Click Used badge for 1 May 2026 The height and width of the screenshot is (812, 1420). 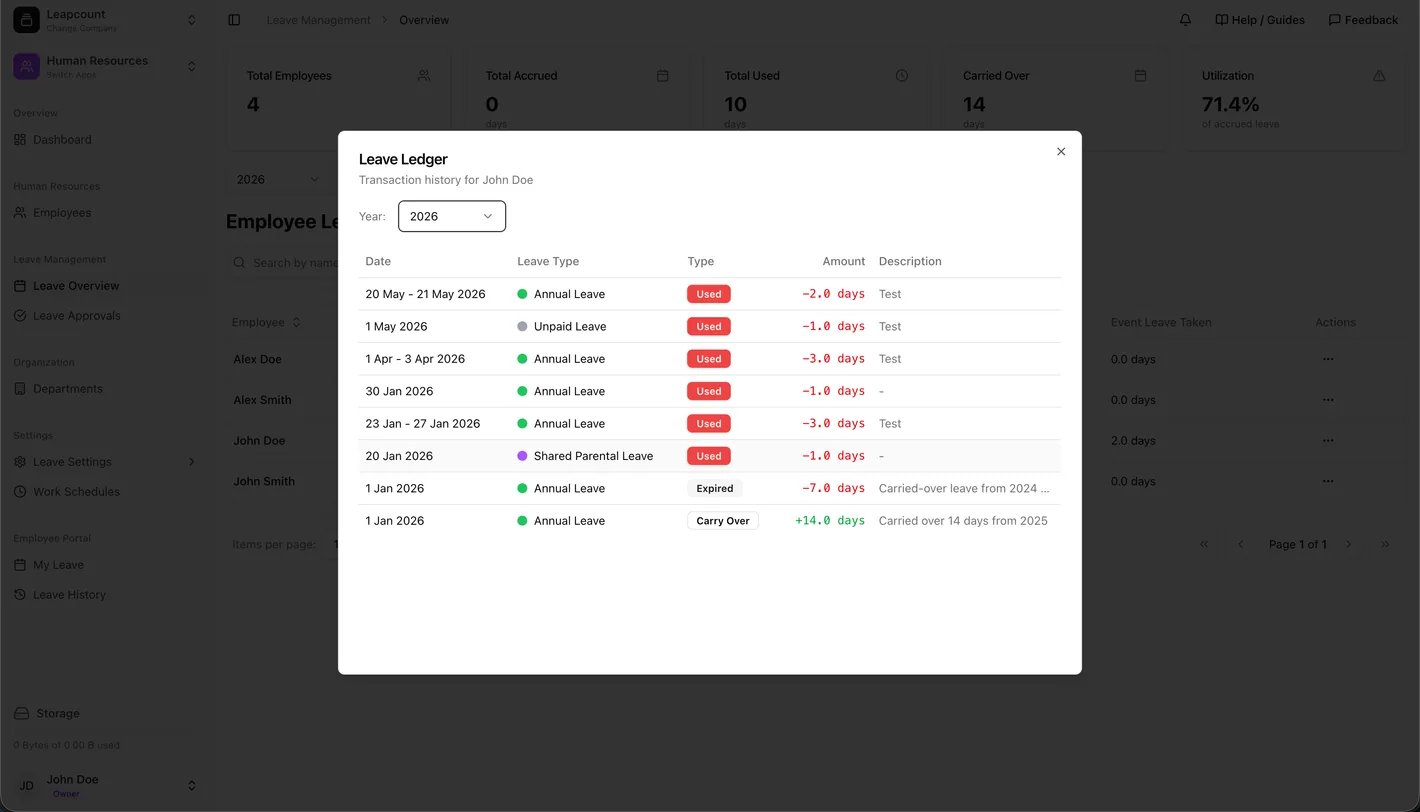point(709,327)
